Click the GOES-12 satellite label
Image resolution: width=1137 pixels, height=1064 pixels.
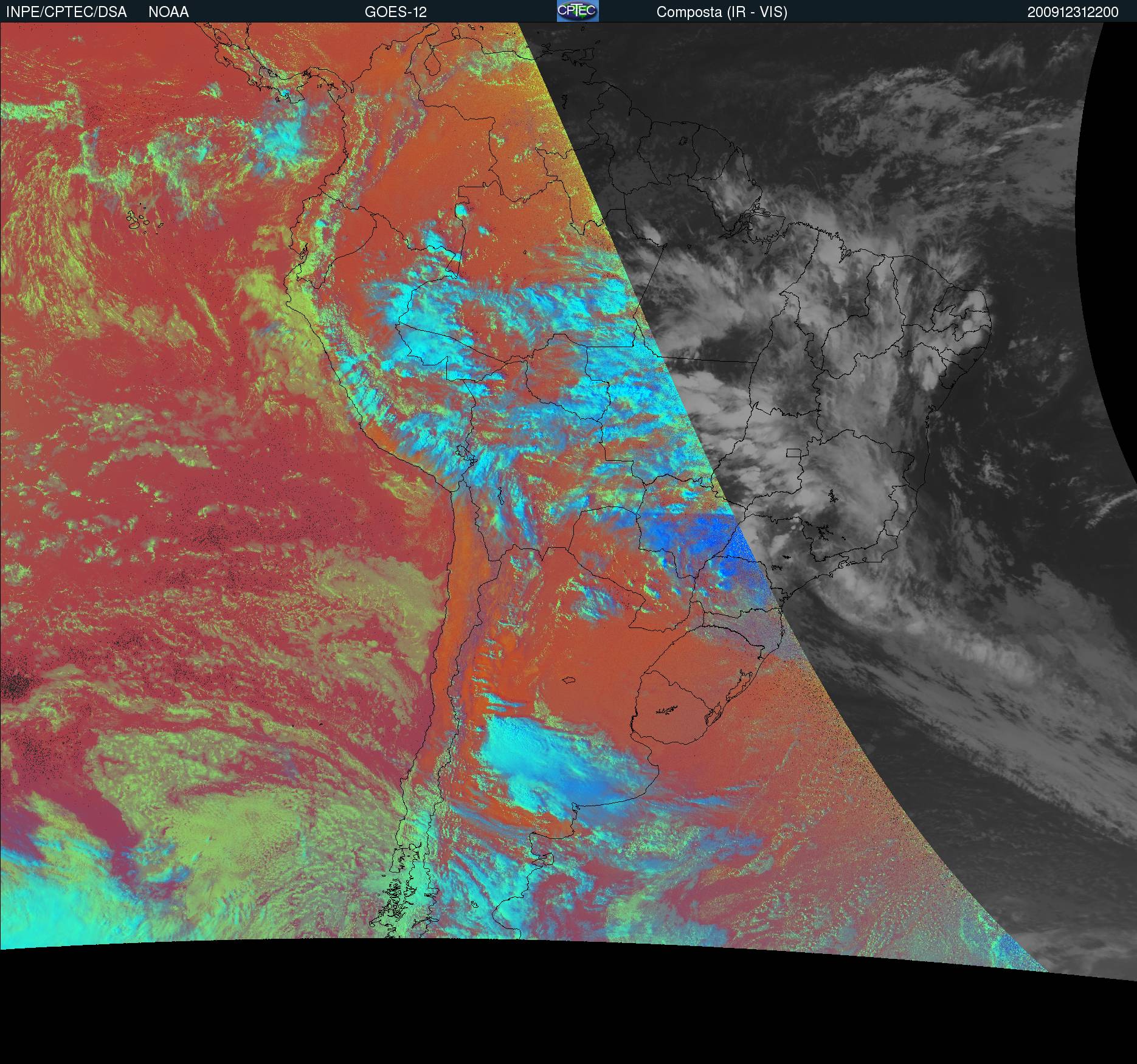[x=396, y=12]
